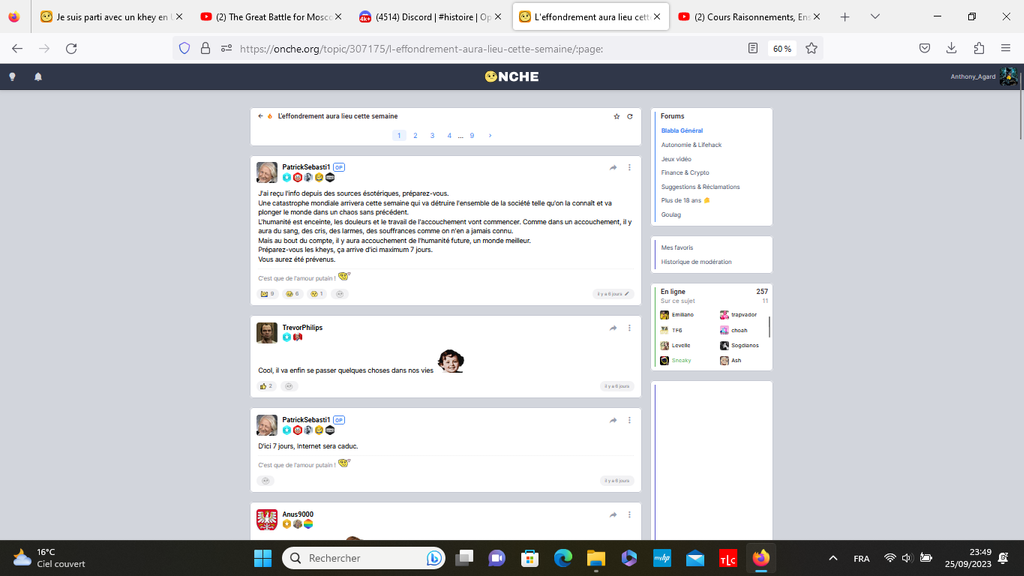Go to page 2 of the topic
1024x576 pixels.
[x=415, y=135]
